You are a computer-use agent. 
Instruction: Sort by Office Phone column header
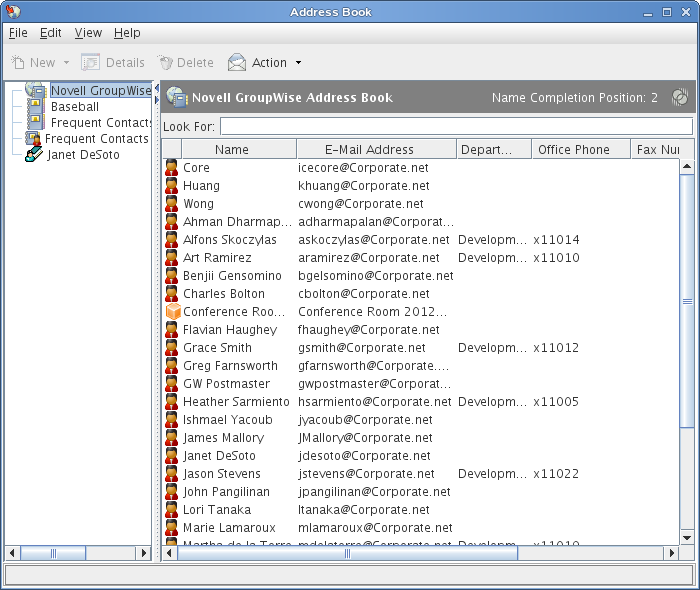click(581, 149)
